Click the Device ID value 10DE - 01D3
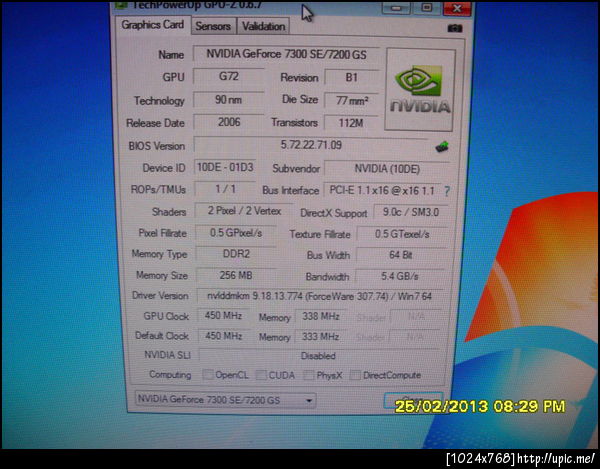This screenshot has height=469, width=600. tap(225, 167)
